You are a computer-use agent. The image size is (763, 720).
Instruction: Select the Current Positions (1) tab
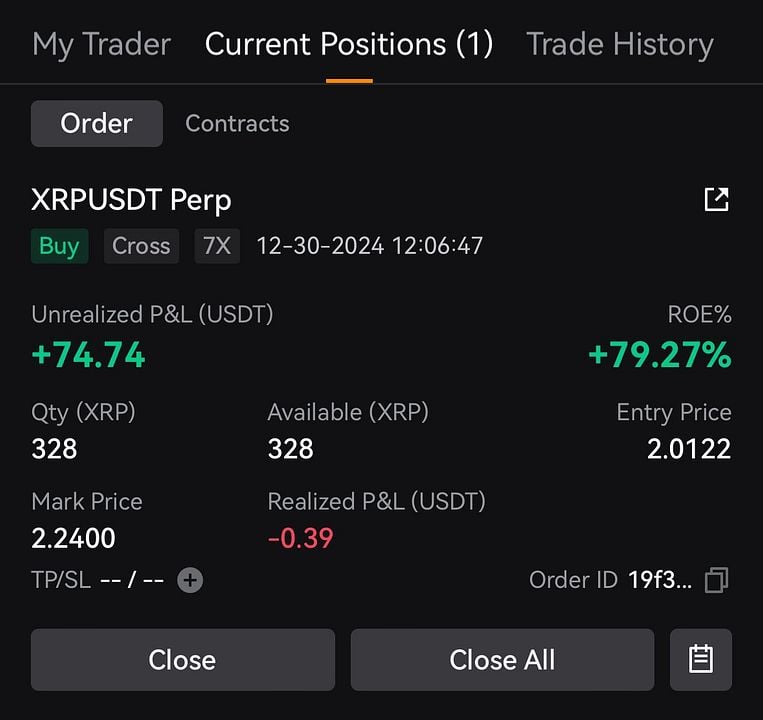tap(349, 44)
